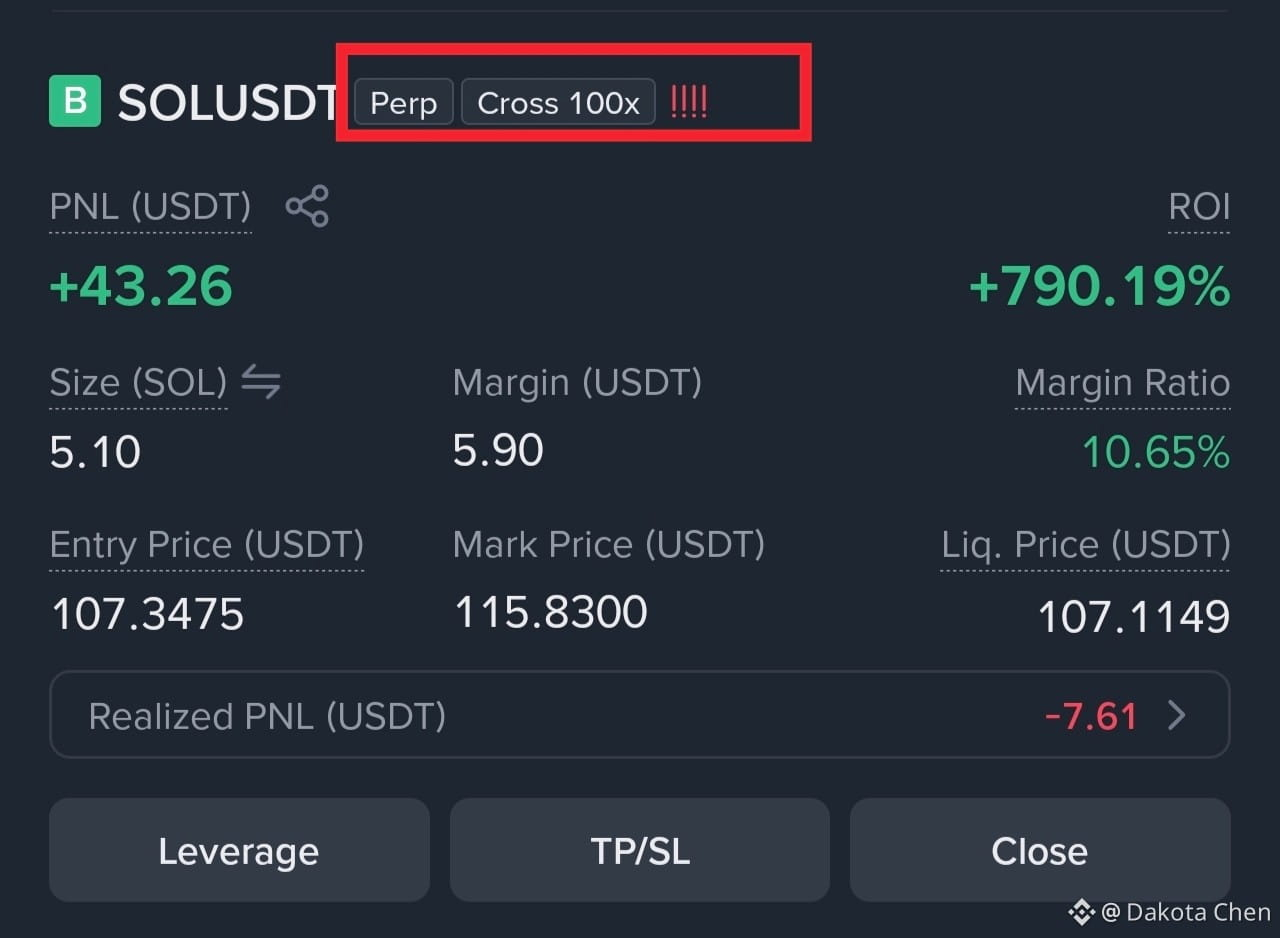Screen dimensions: 1280x938
Task: Click the Binance logo near Dakota Chen
Action: [1081, 911]
